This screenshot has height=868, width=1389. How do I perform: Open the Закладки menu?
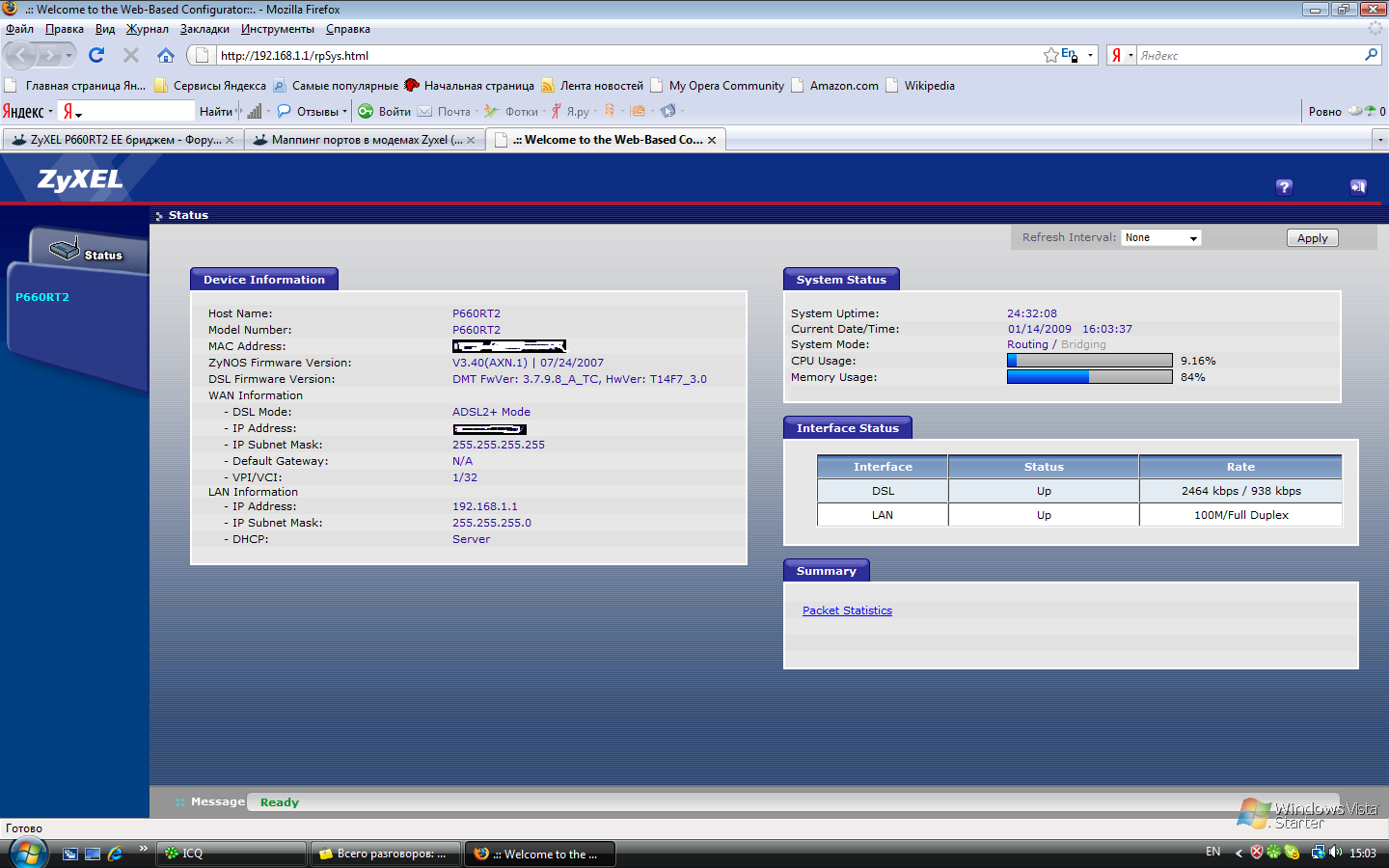tap(204, 29)
